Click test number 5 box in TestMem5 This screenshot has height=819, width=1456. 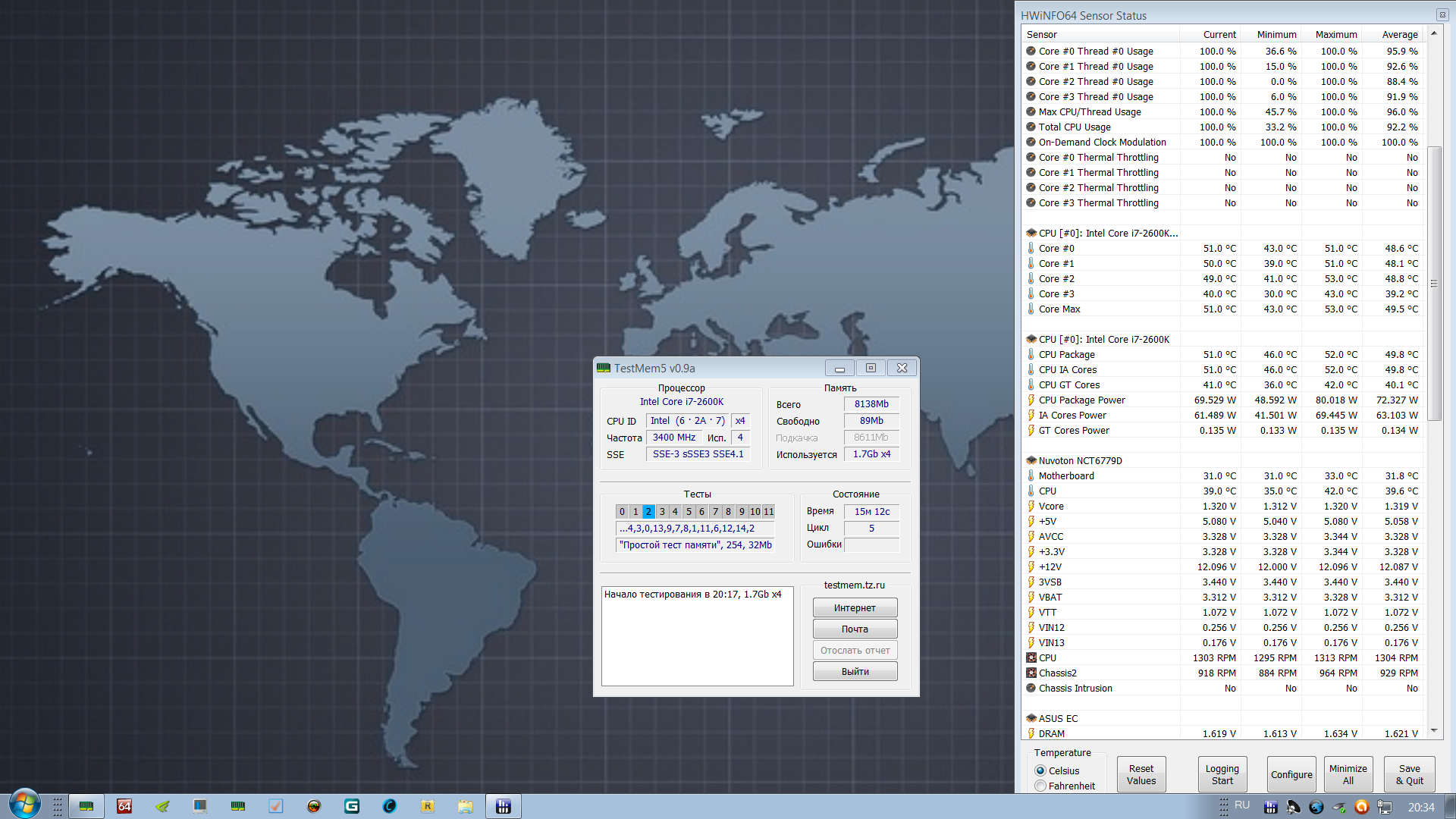[x=689, y=512]
